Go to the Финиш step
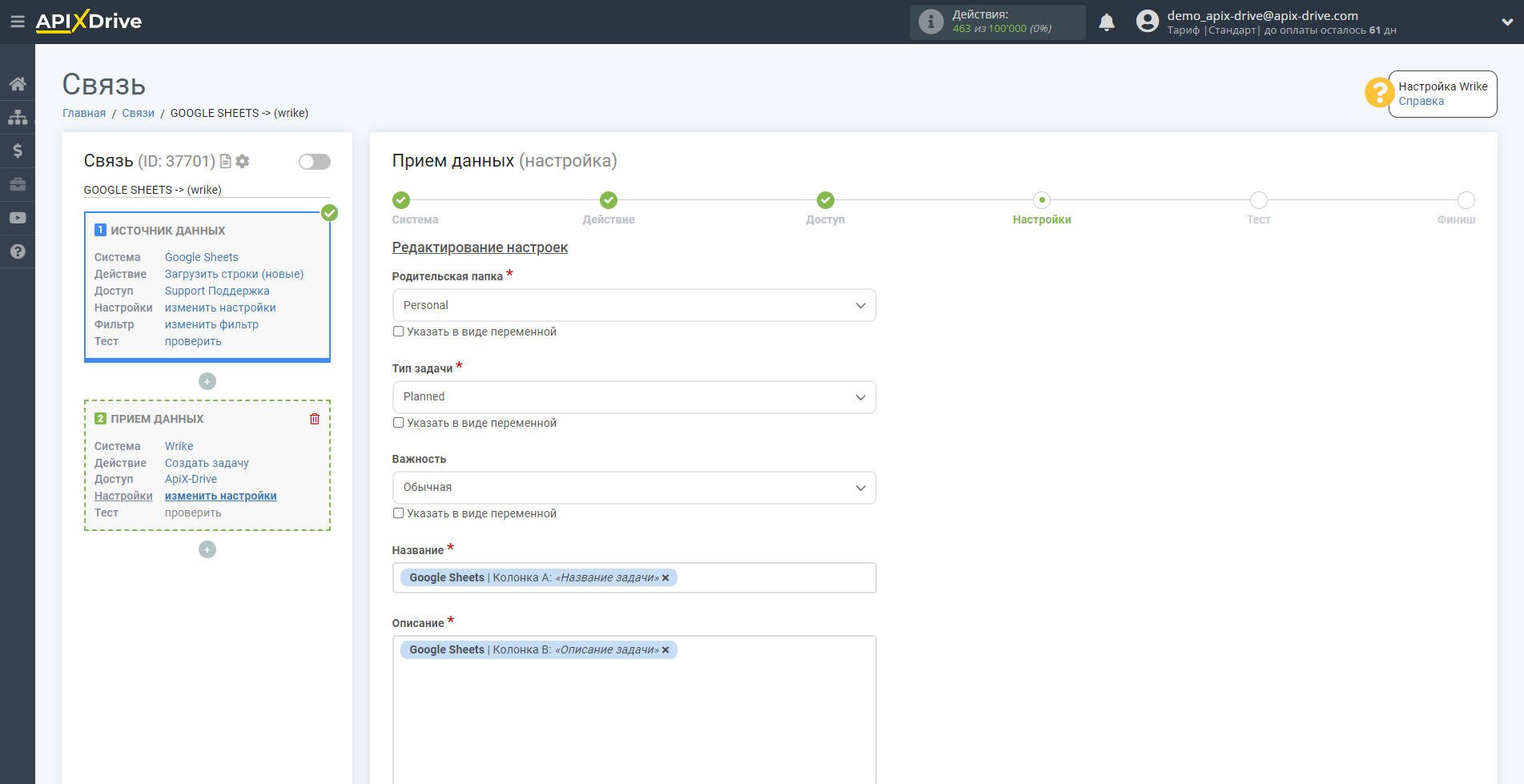This screenshot has height=784, width=1524. 1466,200
